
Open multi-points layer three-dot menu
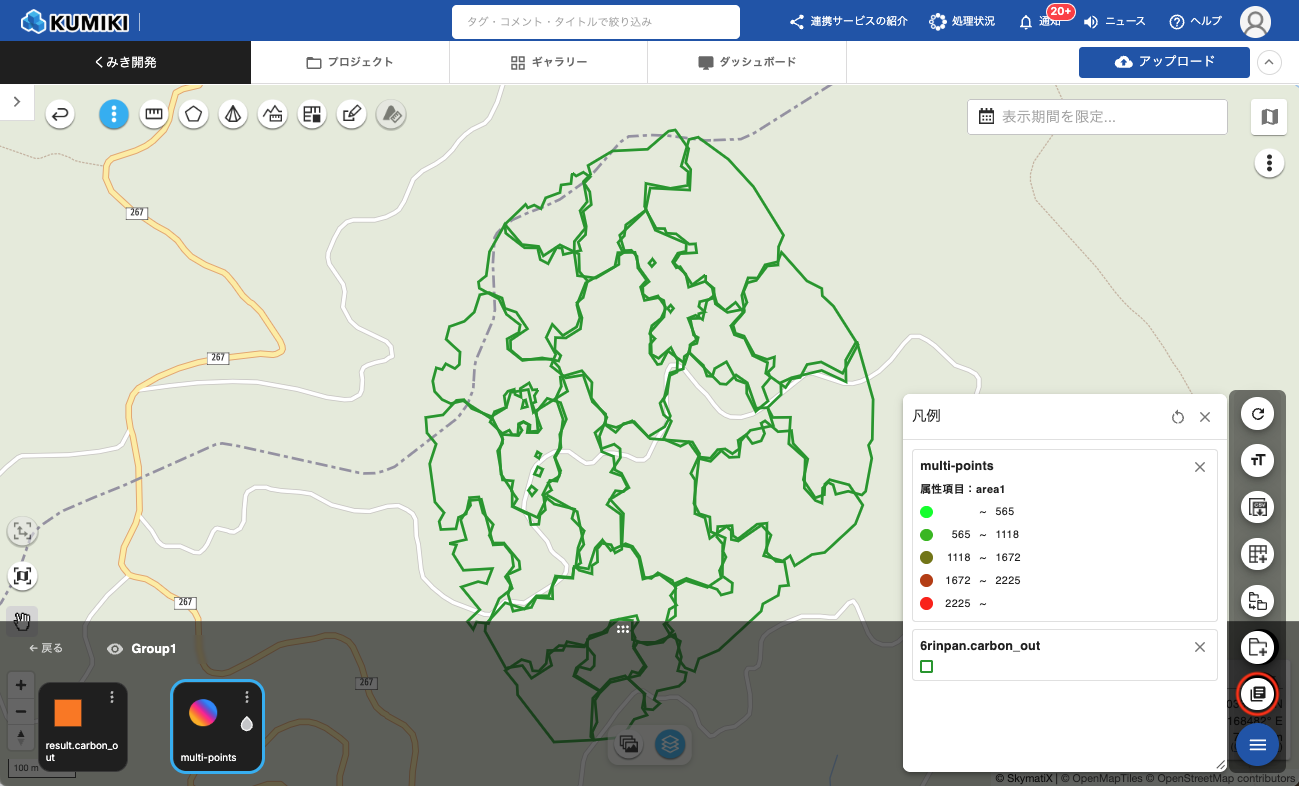coord(247,697)
